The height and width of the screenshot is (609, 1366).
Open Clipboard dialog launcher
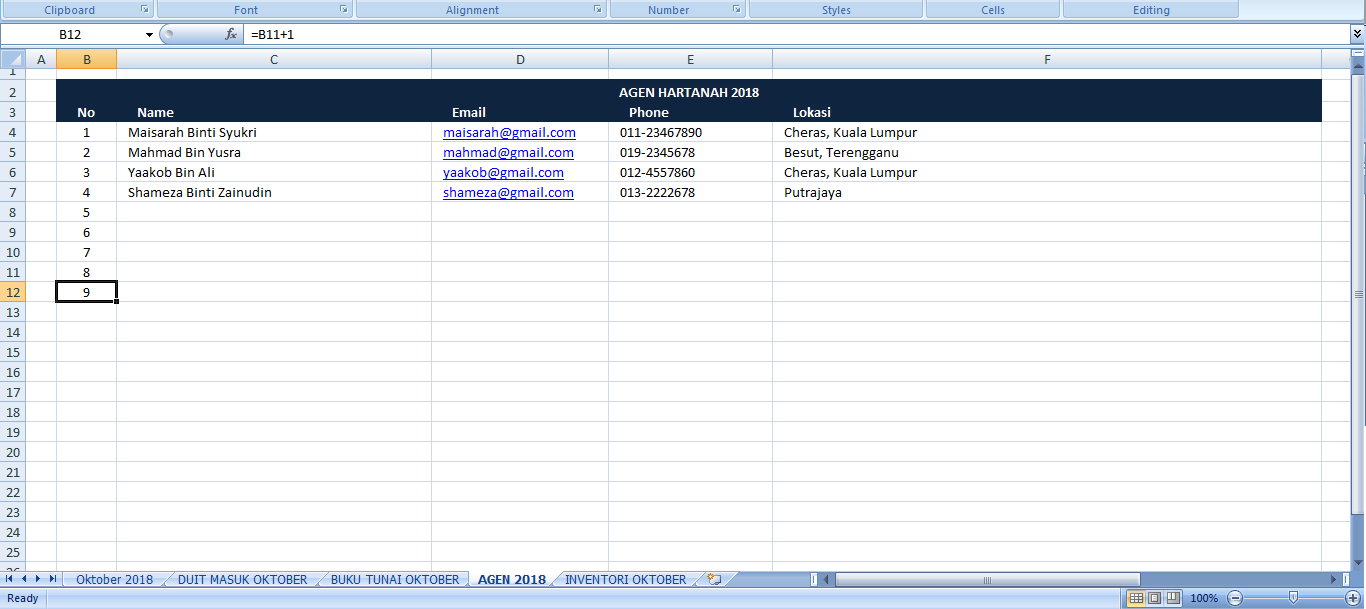point(145,9)
